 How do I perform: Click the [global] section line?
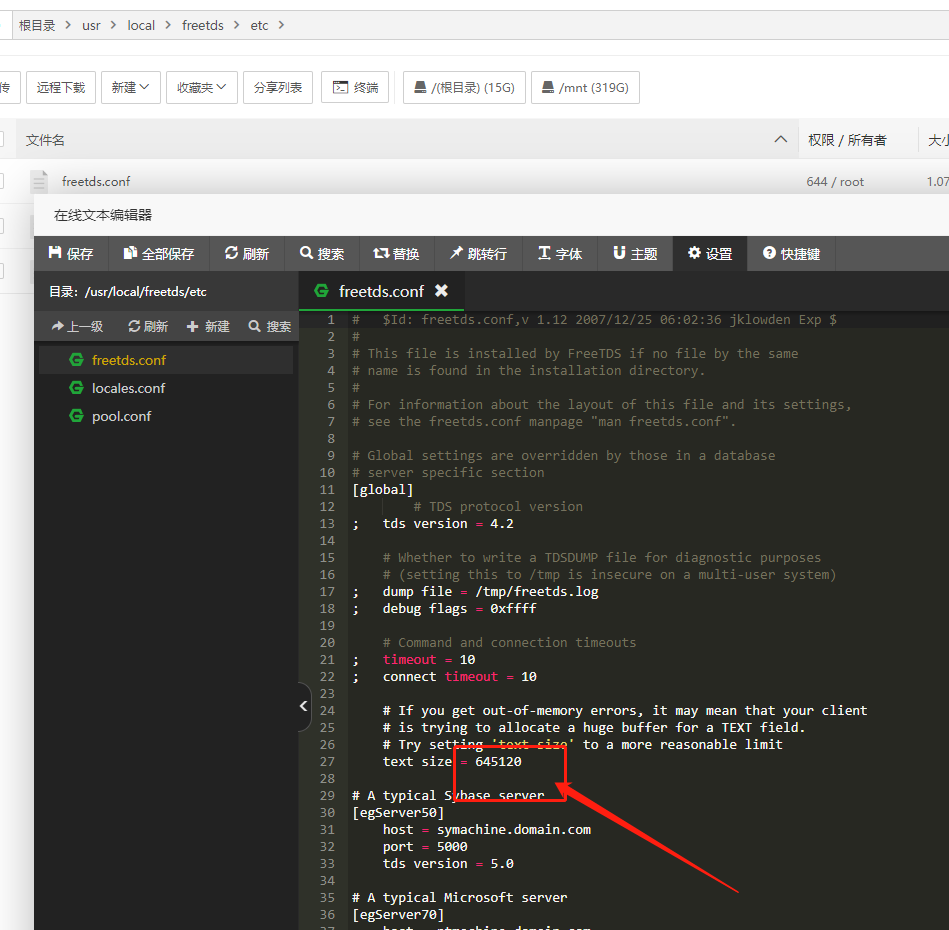(x=383, y=490)
